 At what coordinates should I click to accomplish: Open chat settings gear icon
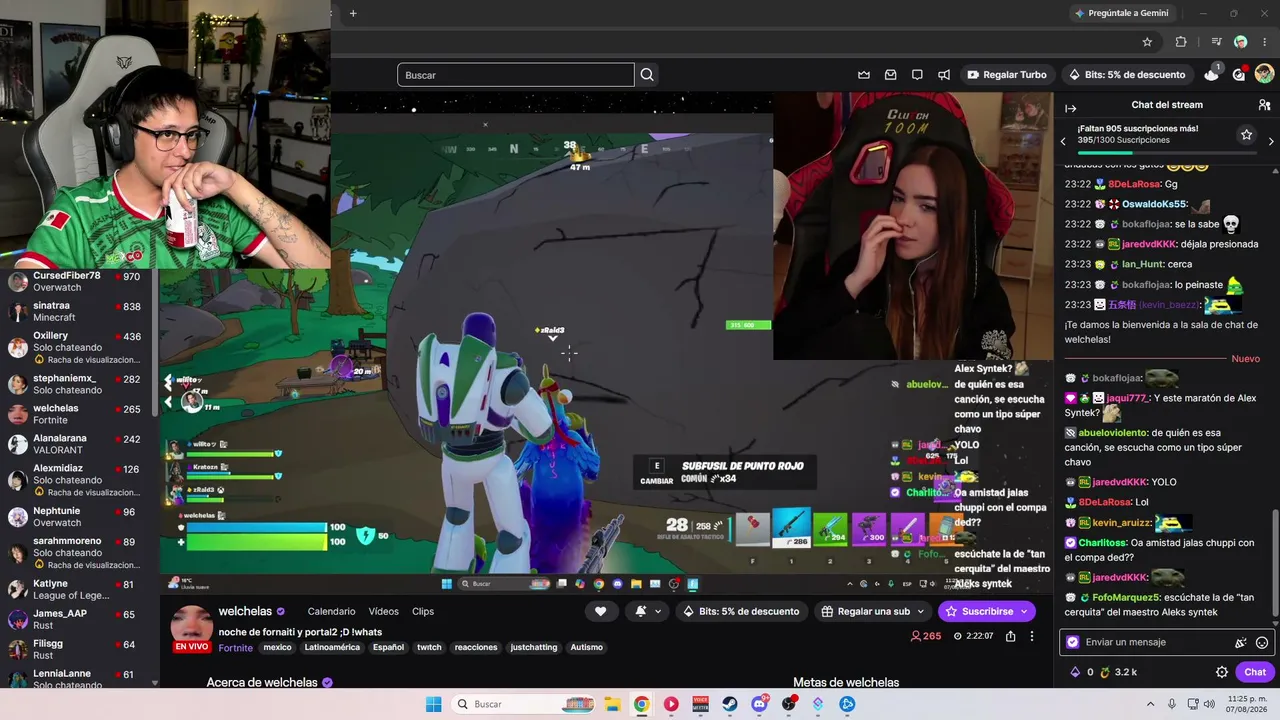pos(1222,672)
